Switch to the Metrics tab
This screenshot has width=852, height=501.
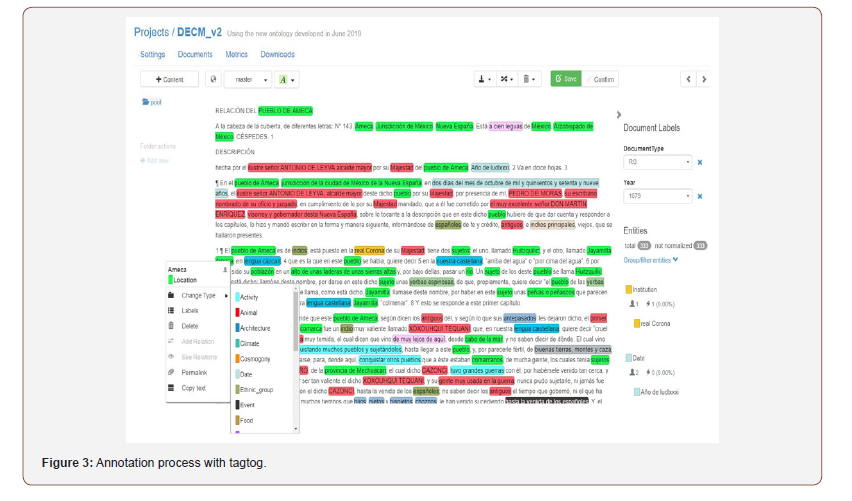pyautogui.click(x=237, y=55)
